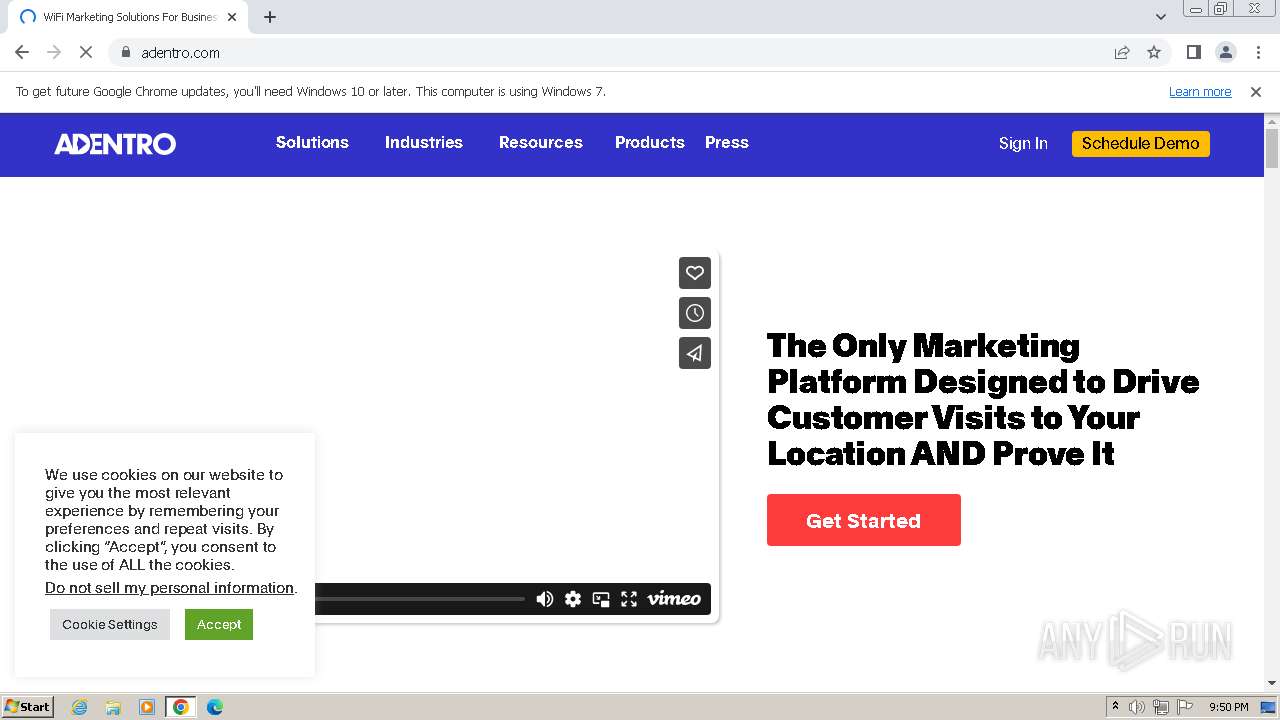This screenshot has height=720, width=1280.
Task: Click the taskbar clock 9:50 PM
Action: (1229, 707)
